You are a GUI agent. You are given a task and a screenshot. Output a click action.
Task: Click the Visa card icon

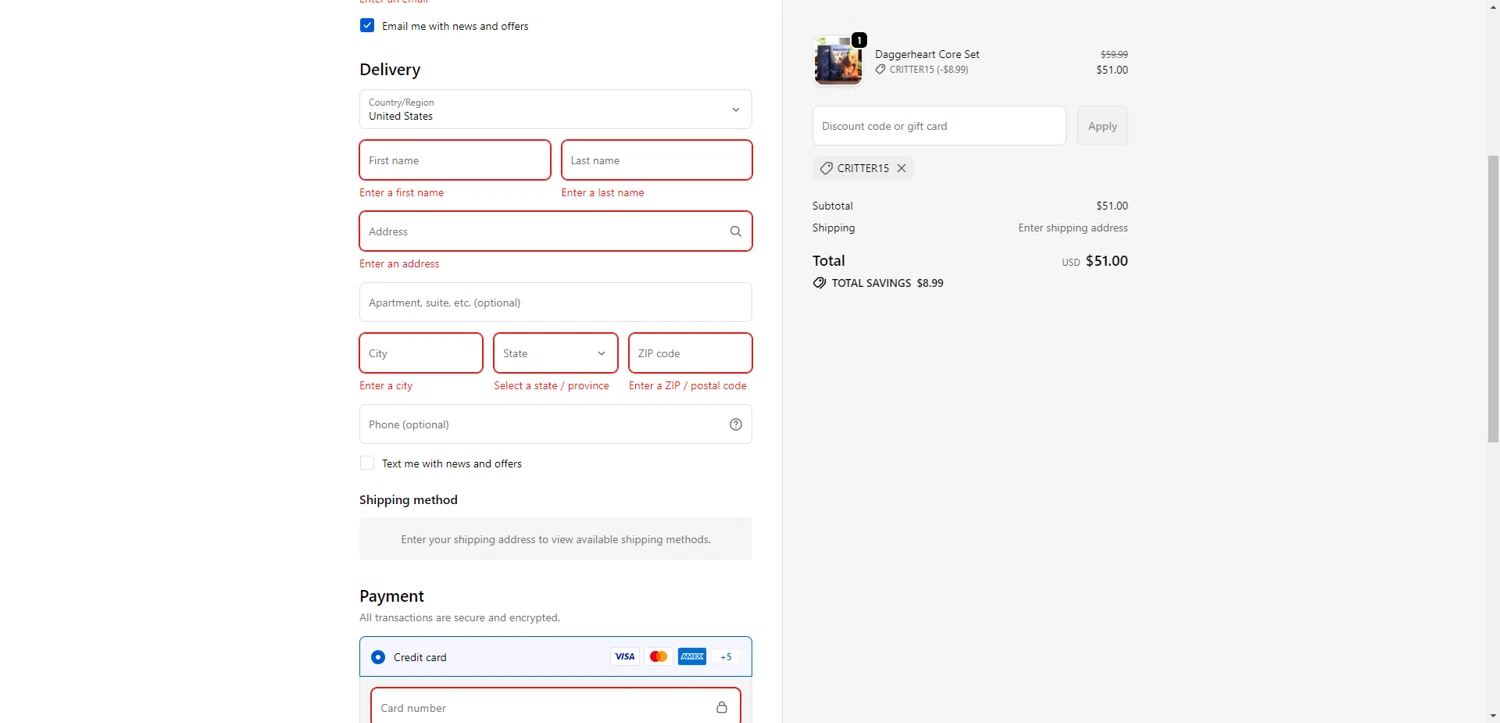(624, 657)
